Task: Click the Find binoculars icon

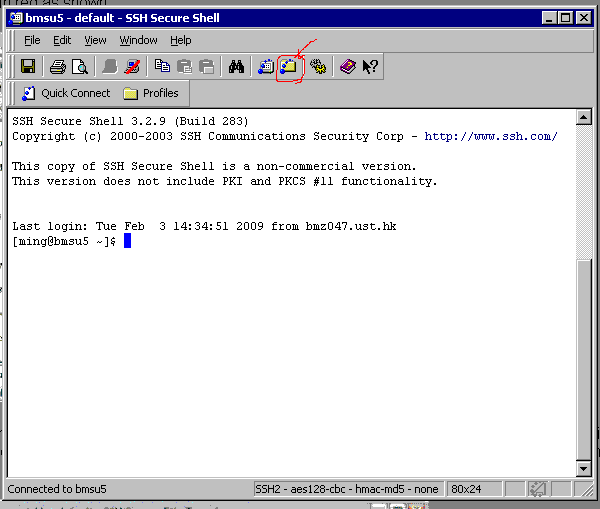Action: (237, 67)
